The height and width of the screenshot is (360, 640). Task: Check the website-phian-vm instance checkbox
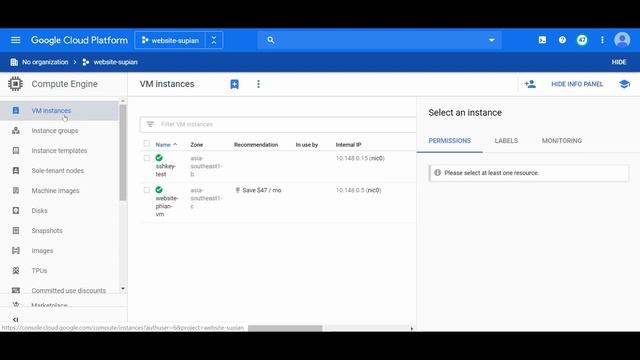pos(147,190)
